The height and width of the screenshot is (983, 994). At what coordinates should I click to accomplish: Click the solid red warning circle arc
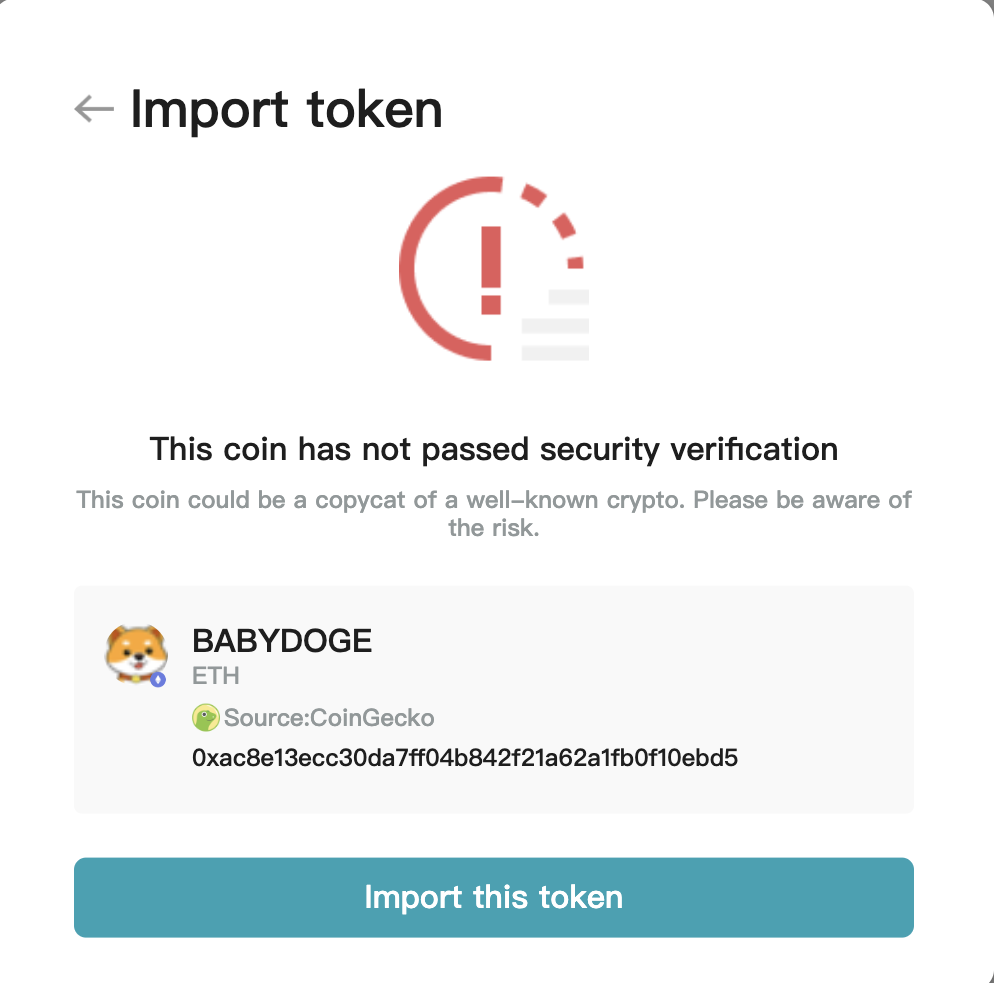point(418,270)
